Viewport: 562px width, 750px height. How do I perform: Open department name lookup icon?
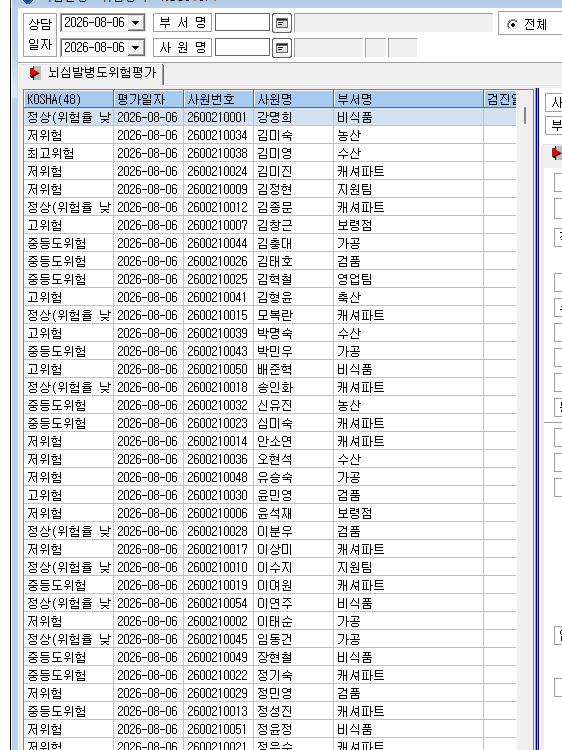click(282, 23)
